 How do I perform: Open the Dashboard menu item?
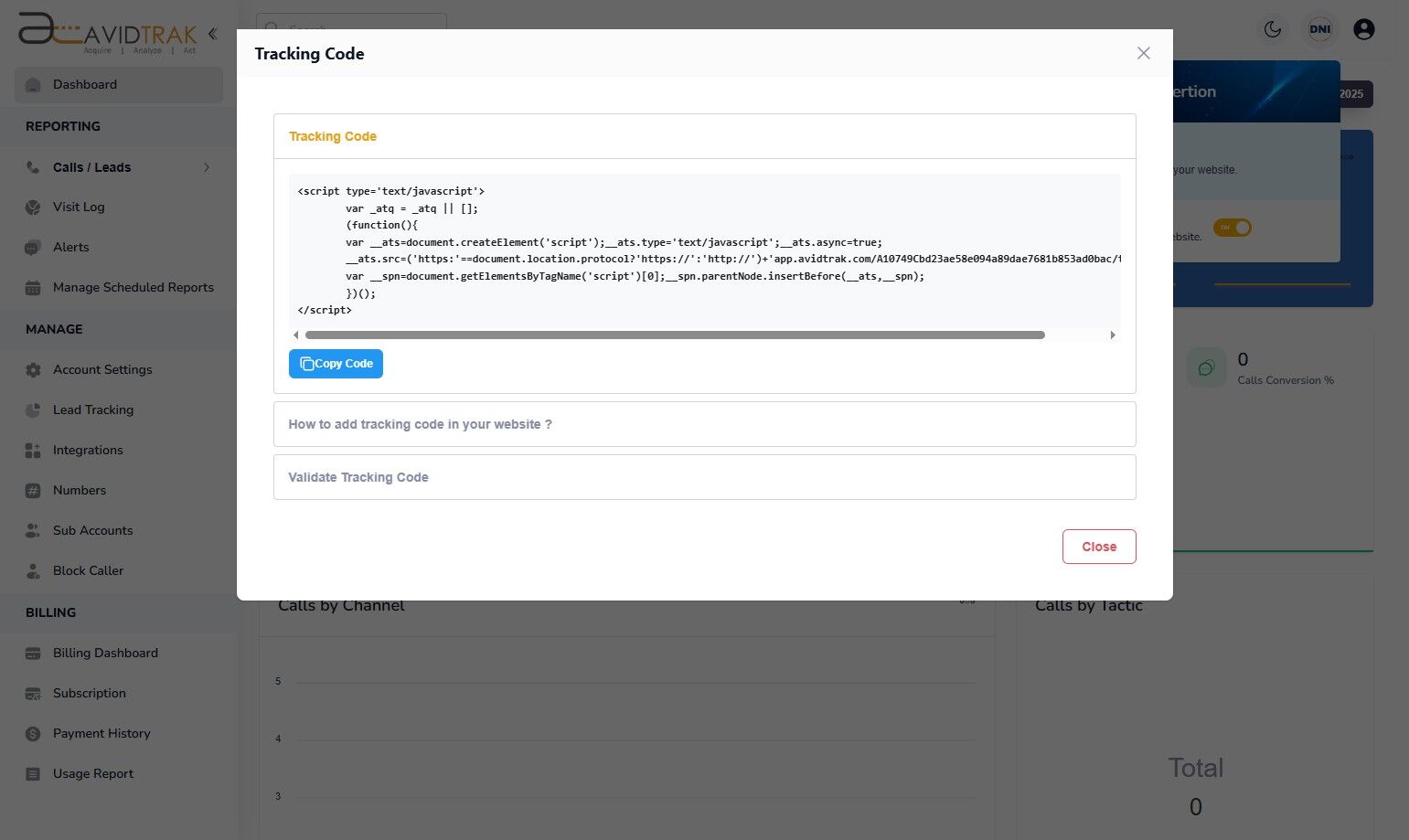[x=85, y=84]
